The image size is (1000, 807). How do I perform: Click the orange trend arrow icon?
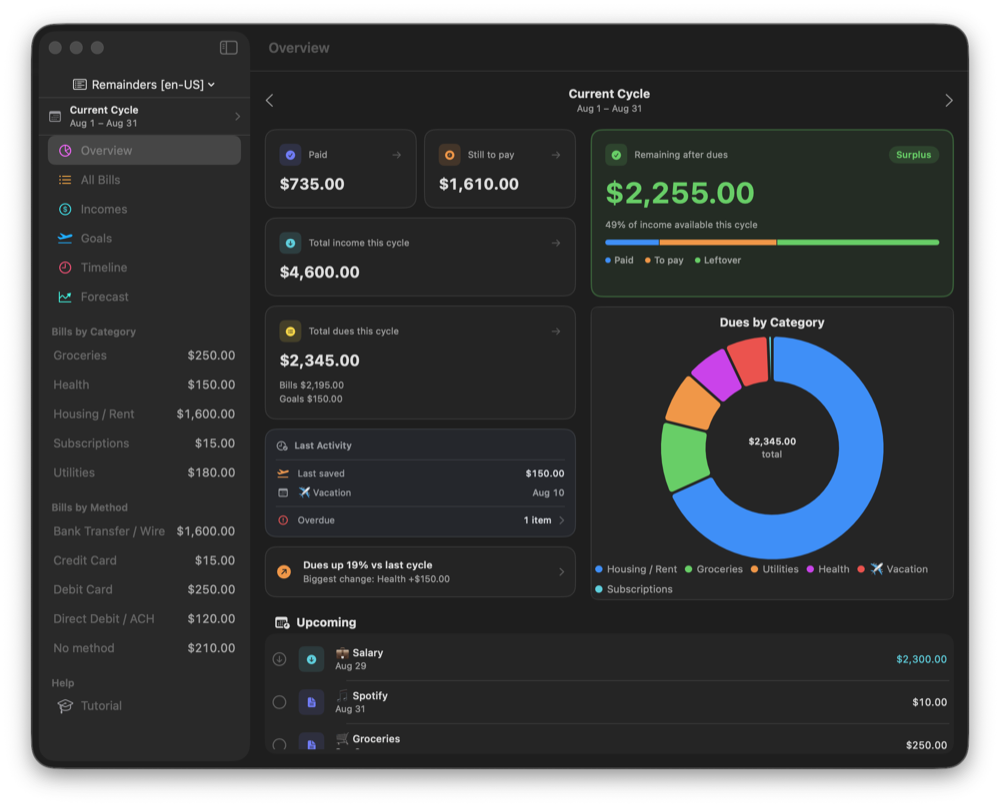tap(284, 572)
